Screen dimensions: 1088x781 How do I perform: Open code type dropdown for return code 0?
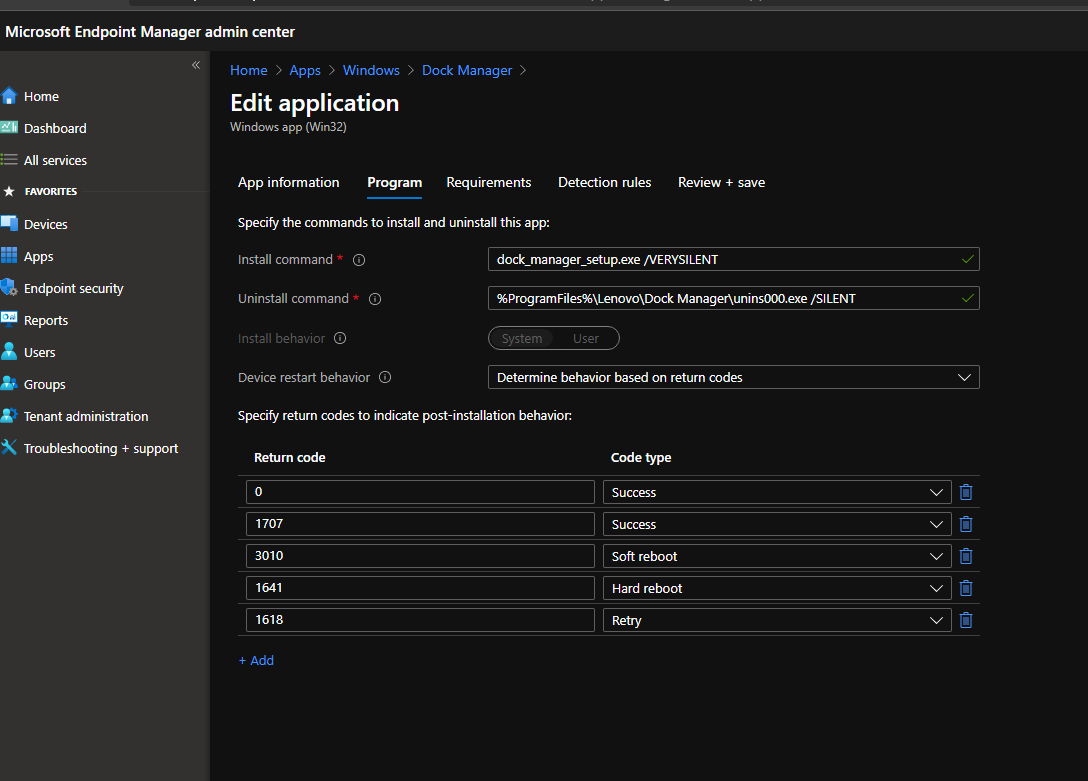pos(776,492)
